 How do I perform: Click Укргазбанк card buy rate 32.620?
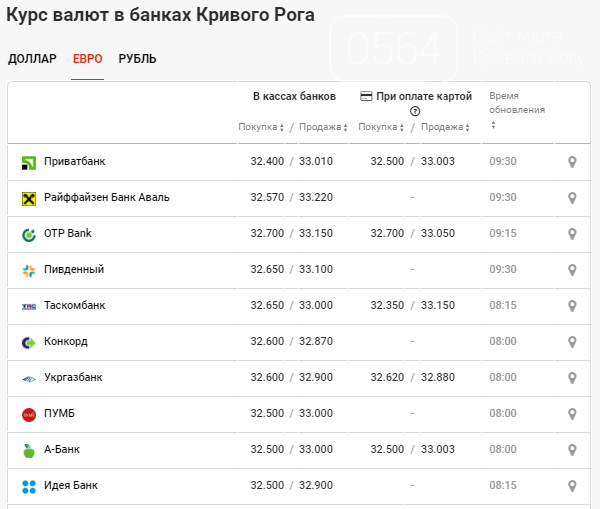pos(387,377)
